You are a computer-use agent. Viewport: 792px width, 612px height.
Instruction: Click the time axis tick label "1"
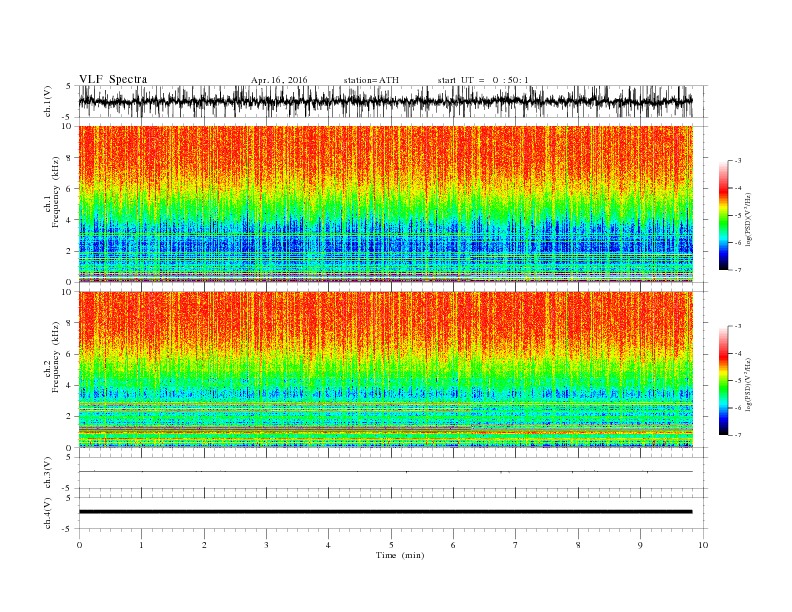click(141, 545)
